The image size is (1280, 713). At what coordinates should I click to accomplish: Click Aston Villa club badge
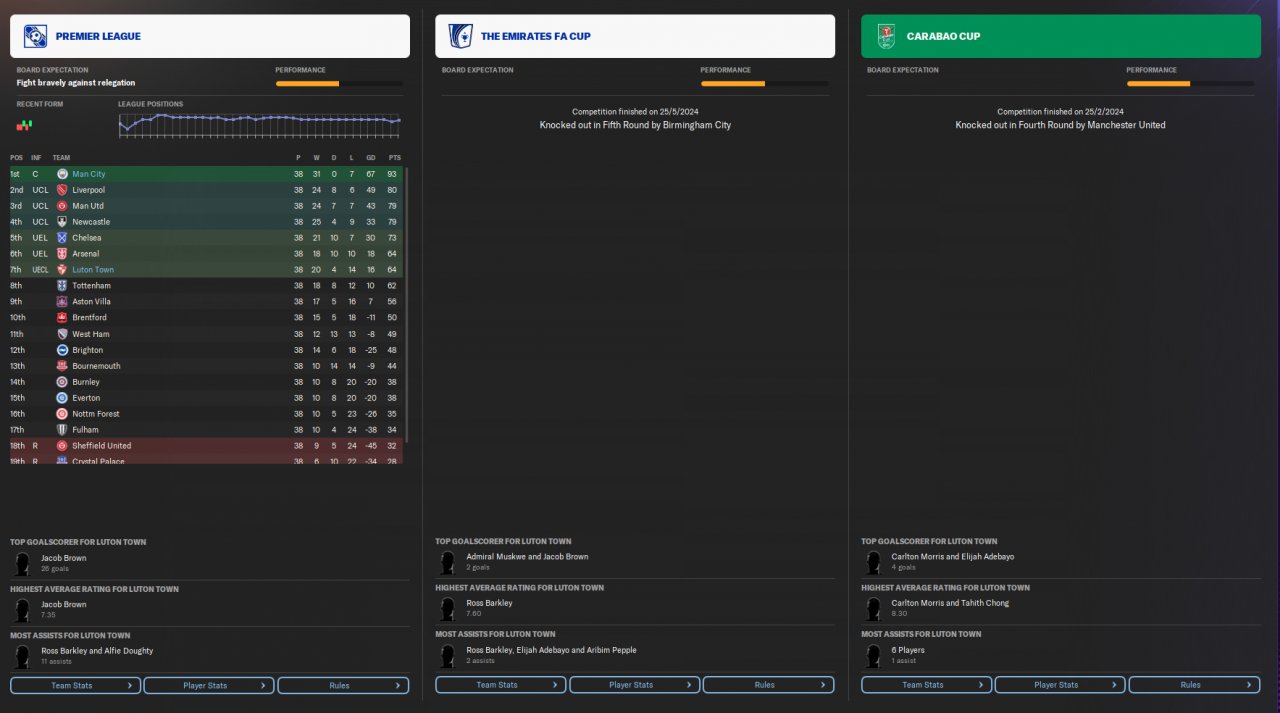click(x=62, y=302)
